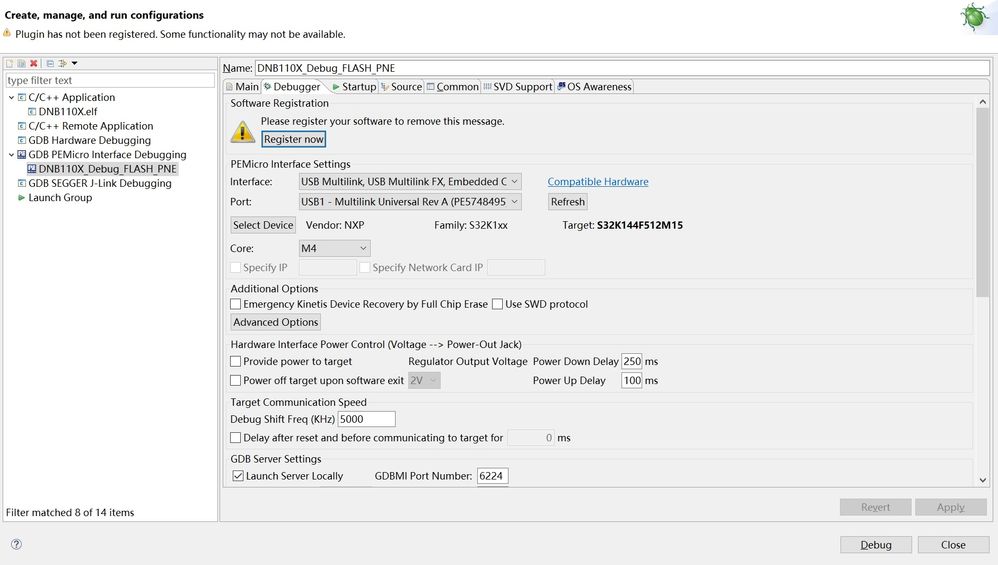Click the Debug button

pyautogui.click(x=876, y=545)
